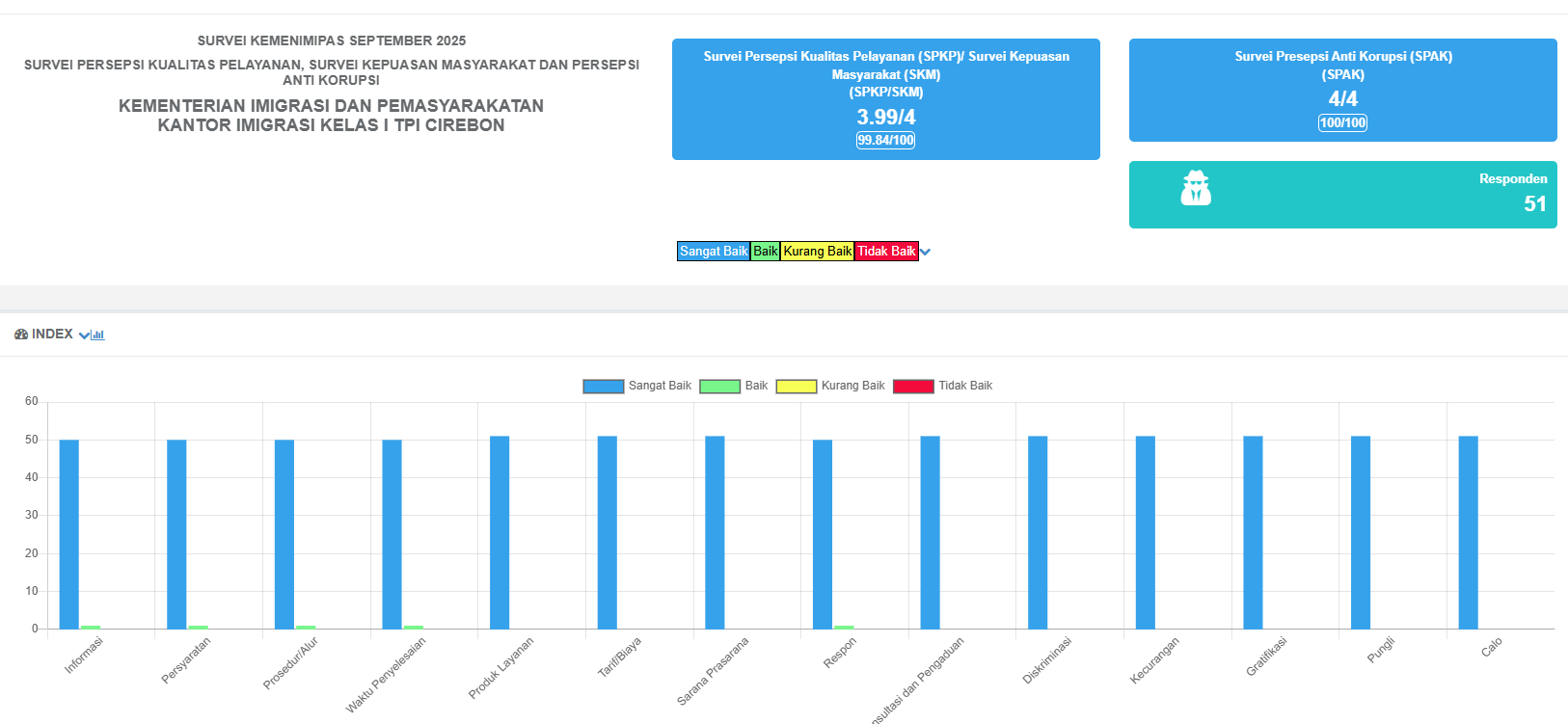Viewport: 1568px width, 724px height.
Task: Click the bar chart icon next to INDEX
Action: [x=98, y=335]
